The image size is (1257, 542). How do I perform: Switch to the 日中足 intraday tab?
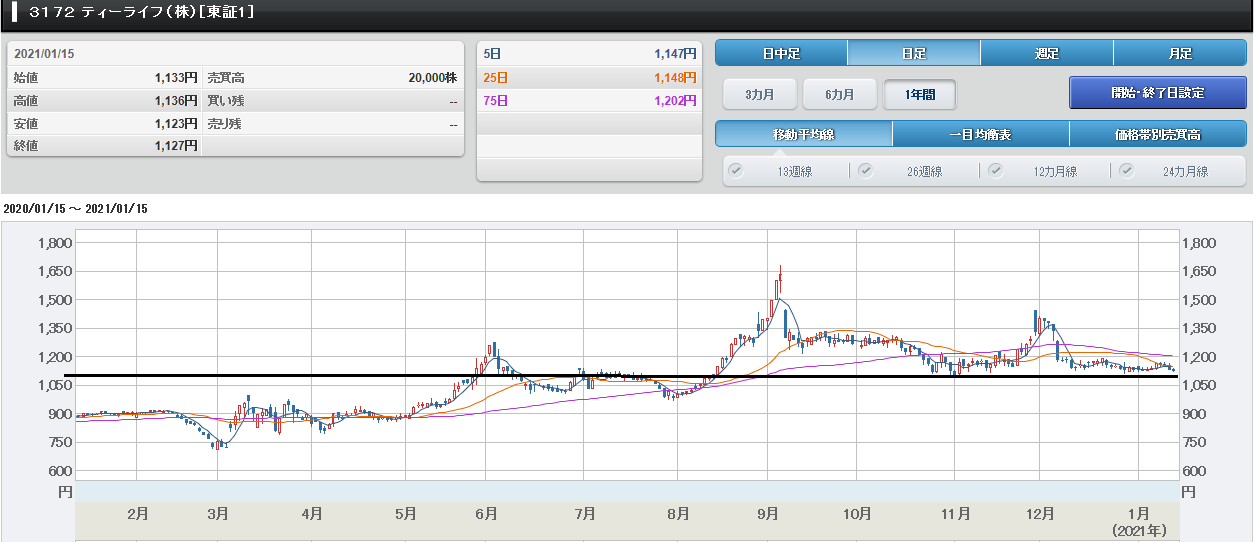[x=781, y=54]
